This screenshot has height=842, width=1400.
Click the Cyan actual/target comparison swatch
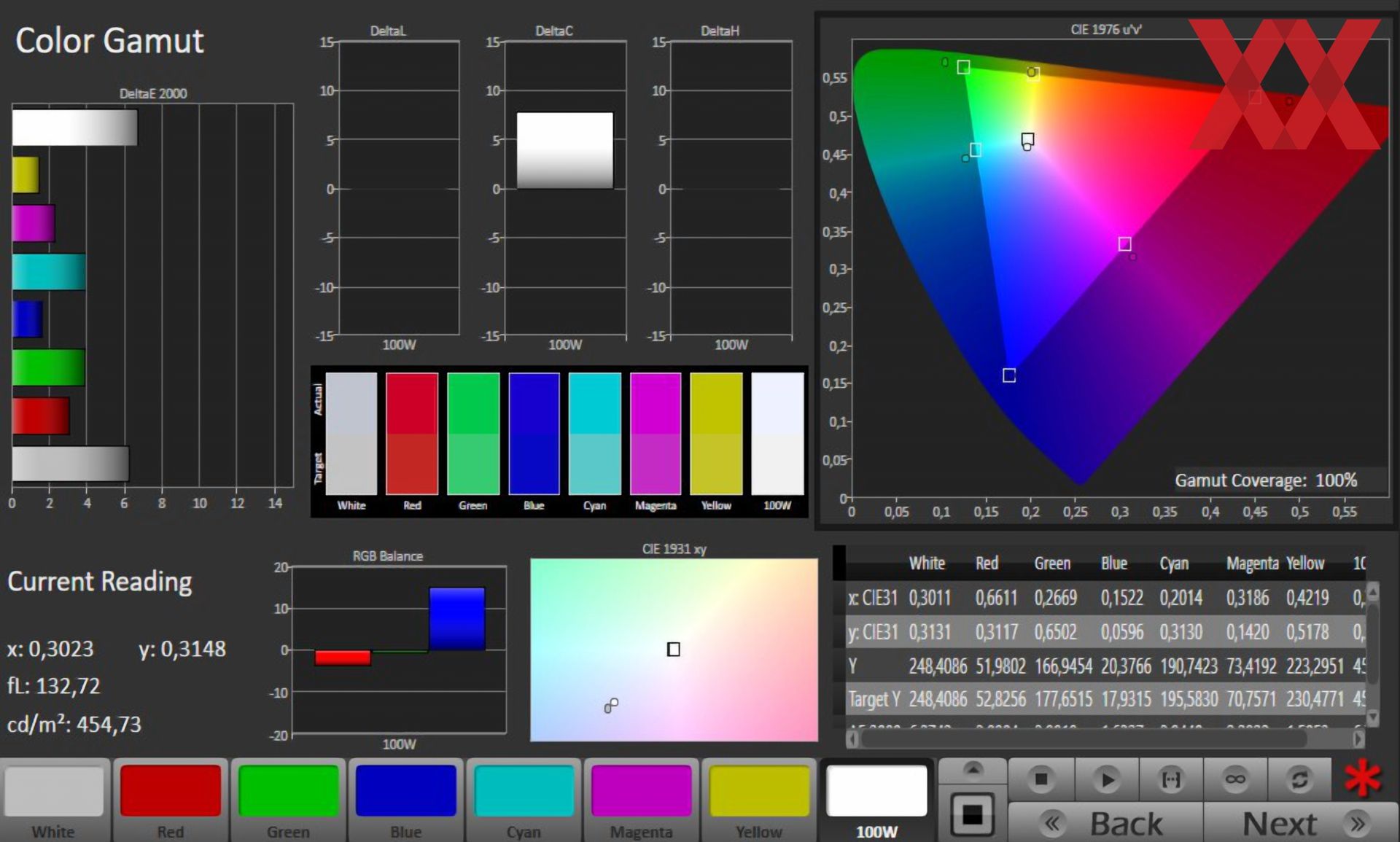click(x=595, y=434)
